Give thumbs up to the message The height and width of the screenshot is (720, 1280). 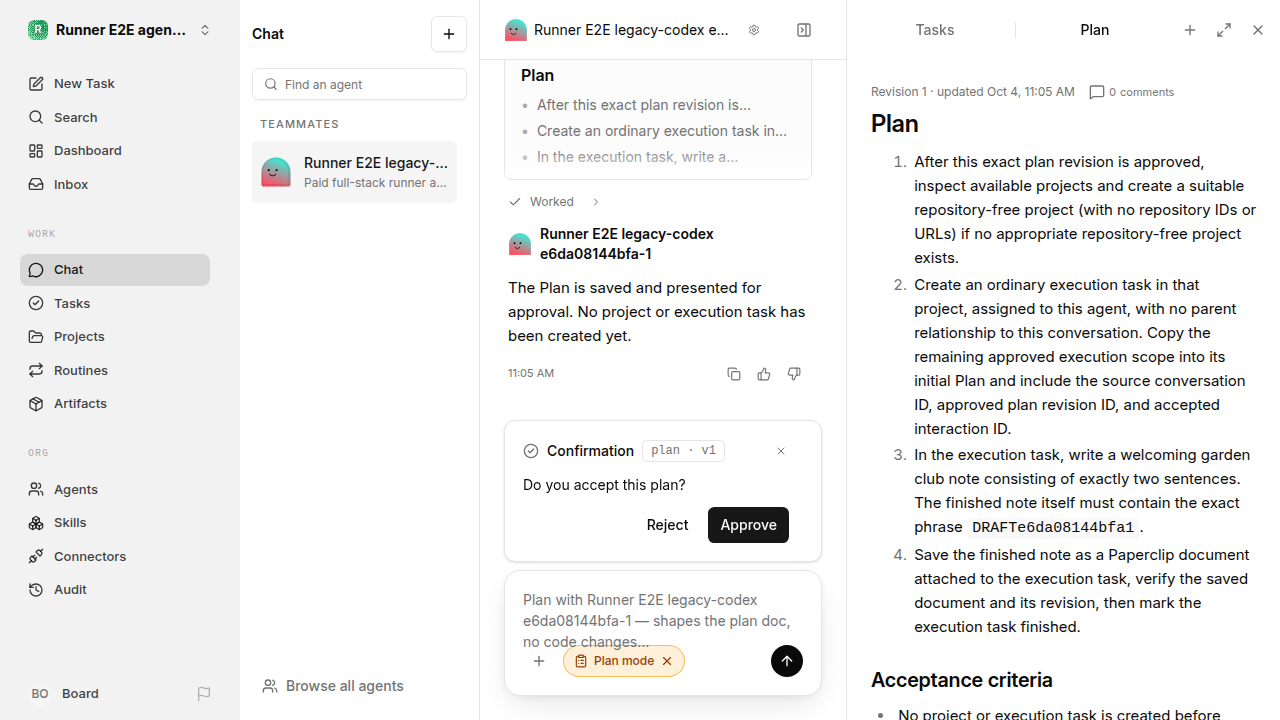pyautogui.click(x=764, y=374)
